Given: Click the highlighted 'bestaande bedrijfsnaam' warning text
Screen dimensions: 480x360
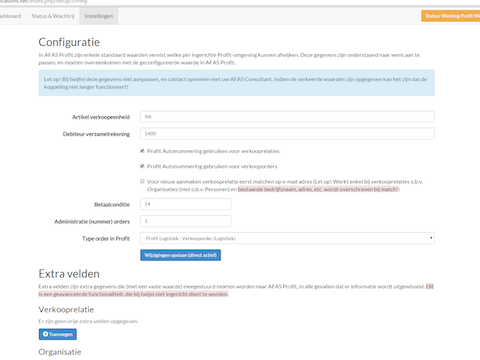Looking at the screenshot, I should (318, 189).
